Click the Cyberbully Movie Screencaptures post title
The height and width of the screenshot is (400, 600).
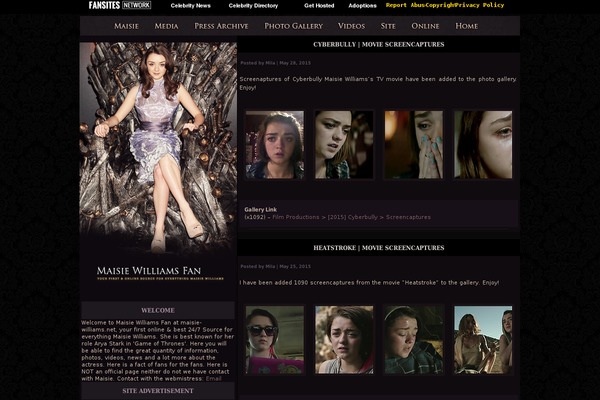(x=378, y=44)
